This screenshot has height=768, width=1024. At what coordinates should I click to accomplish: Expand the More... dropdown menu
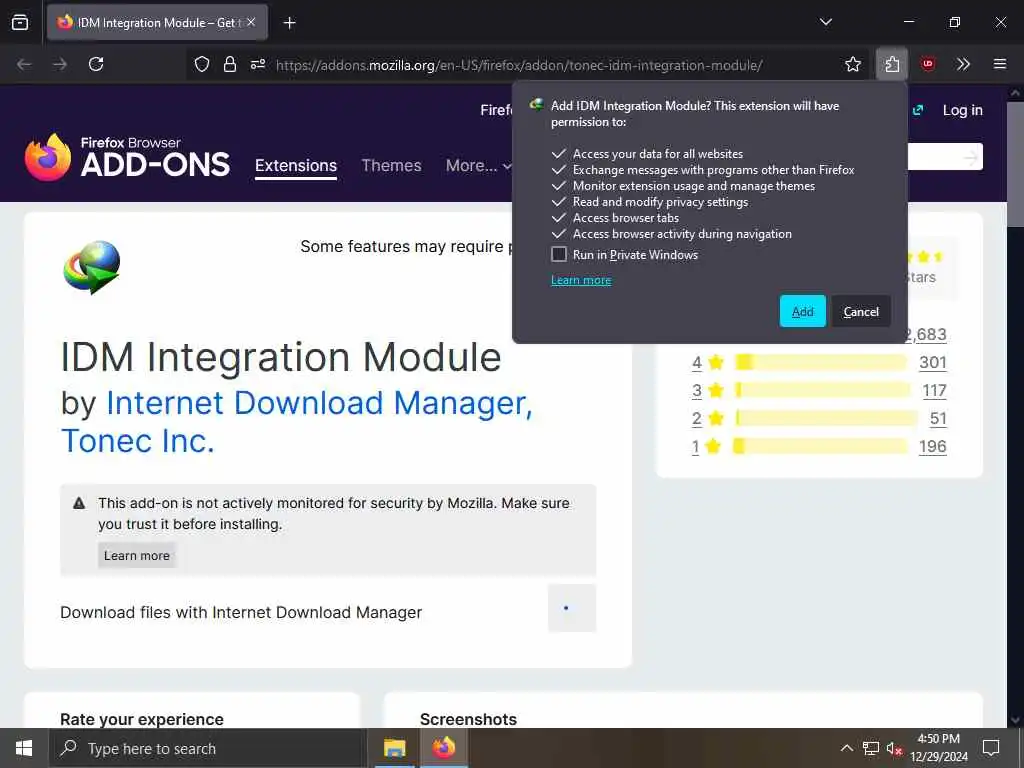point(477,165)
